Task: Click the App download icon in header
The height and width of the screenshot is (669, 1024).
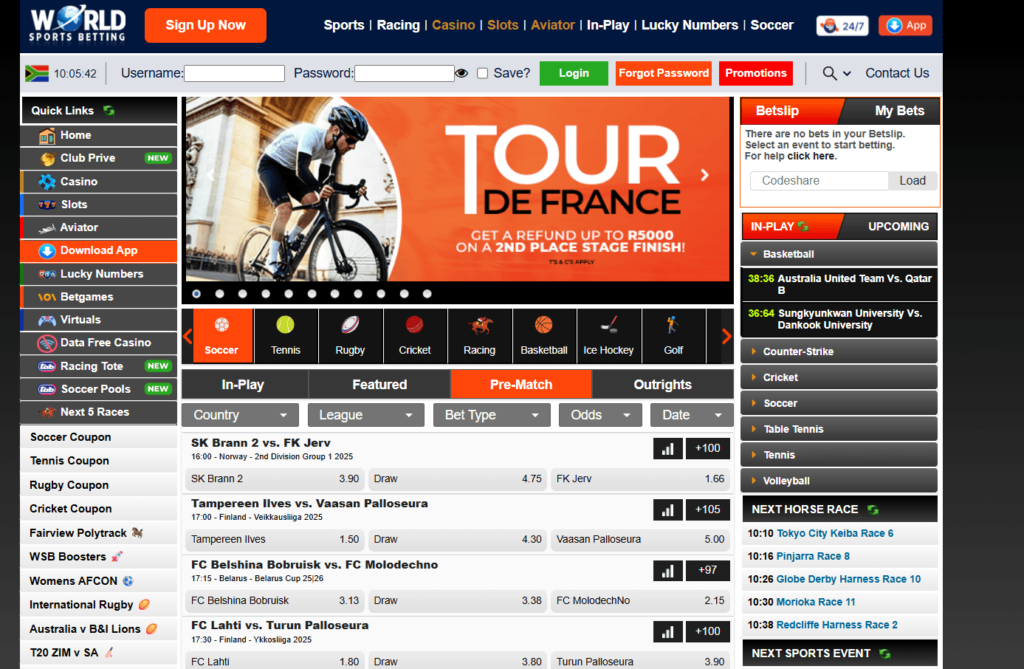Action: pyautogui.click(x=905, y=25)
